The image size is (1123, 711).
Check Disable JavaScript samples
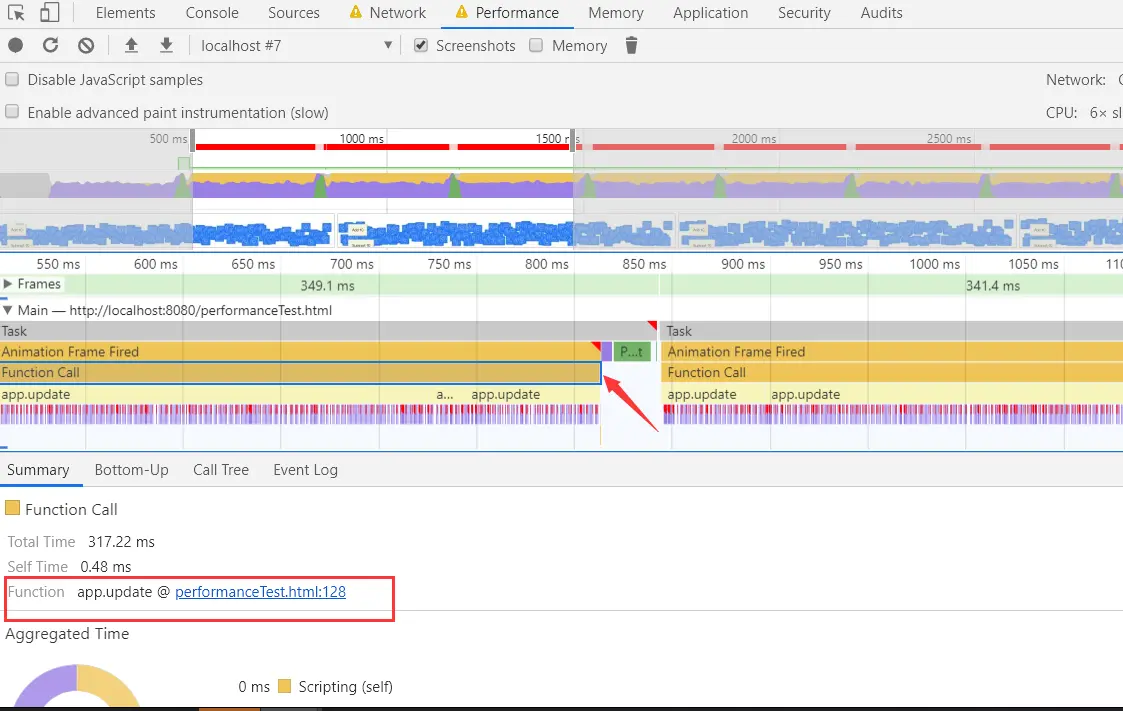(x=12, y=79)
